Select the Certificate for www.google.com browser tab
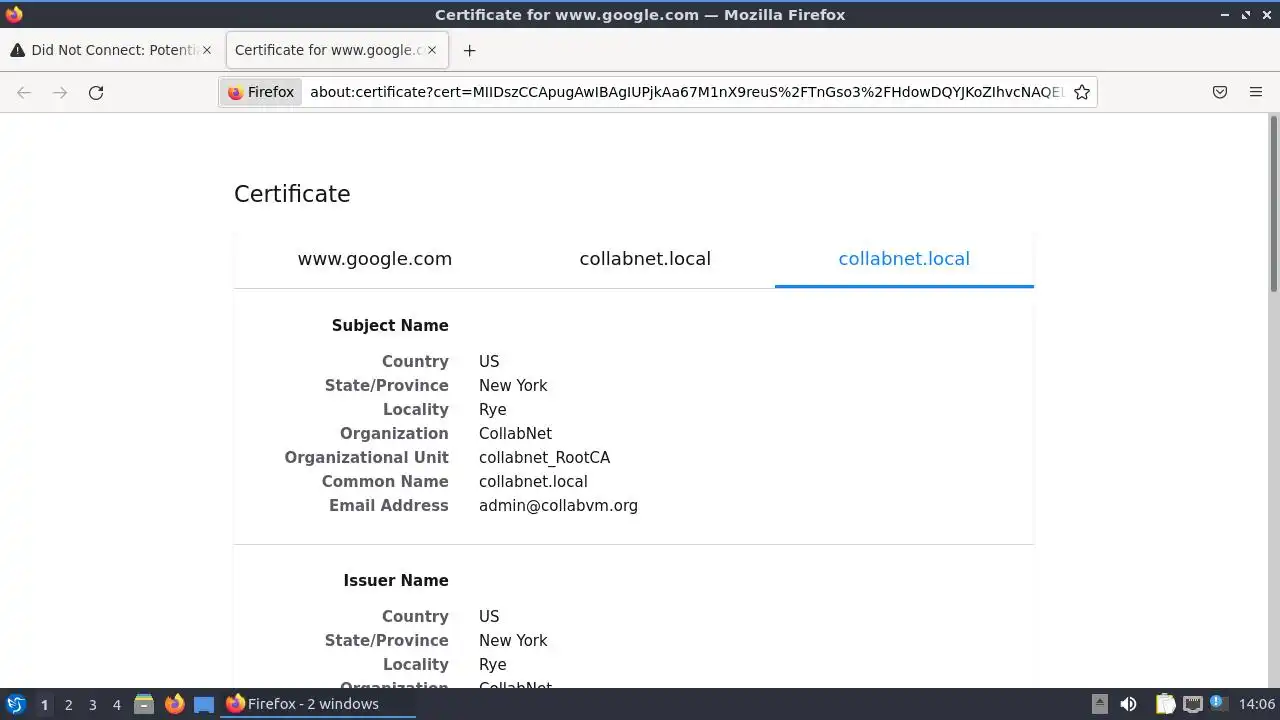This screenshot has width=1280, height=720. pos(337,50)
